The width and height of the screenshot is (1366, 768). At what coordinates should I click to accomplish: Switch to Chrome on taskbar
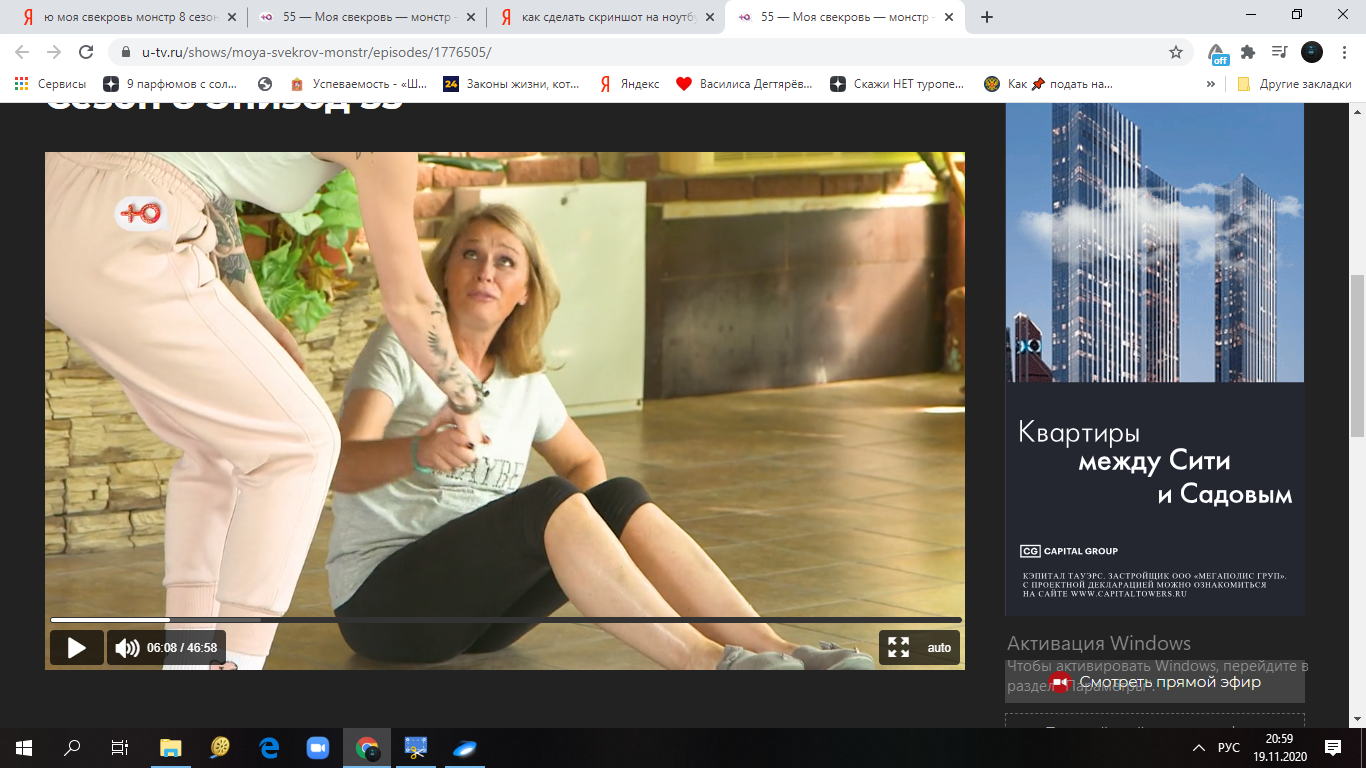pyautogui.click(x=367, y=747)
